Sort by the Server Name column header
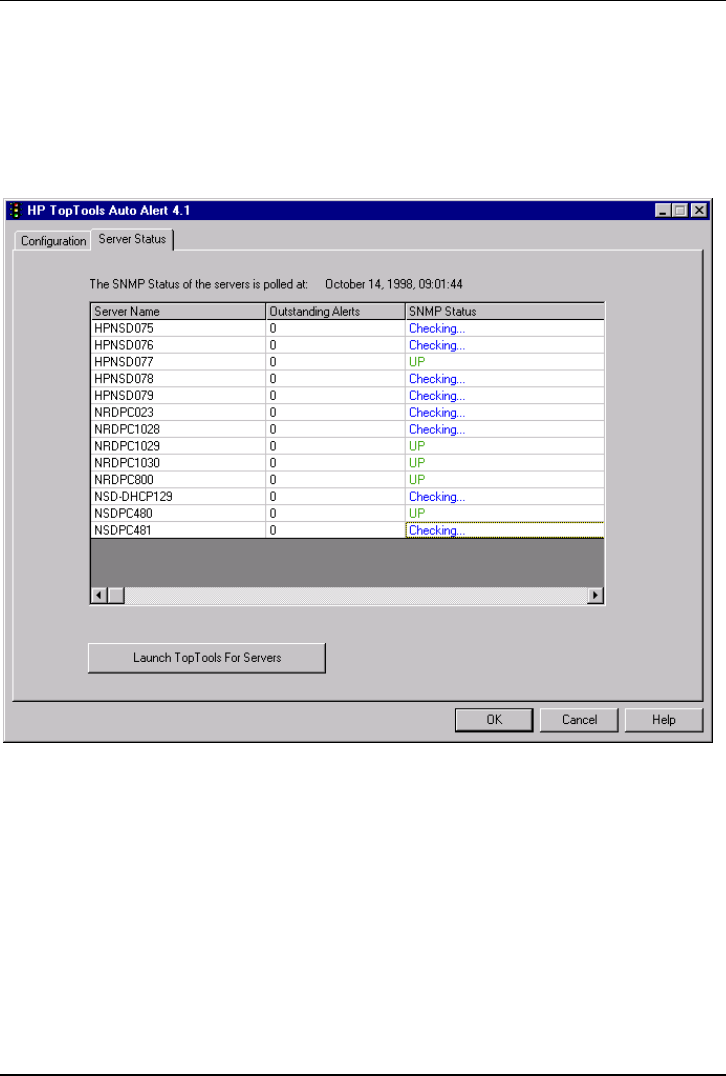 coord(178,312)
